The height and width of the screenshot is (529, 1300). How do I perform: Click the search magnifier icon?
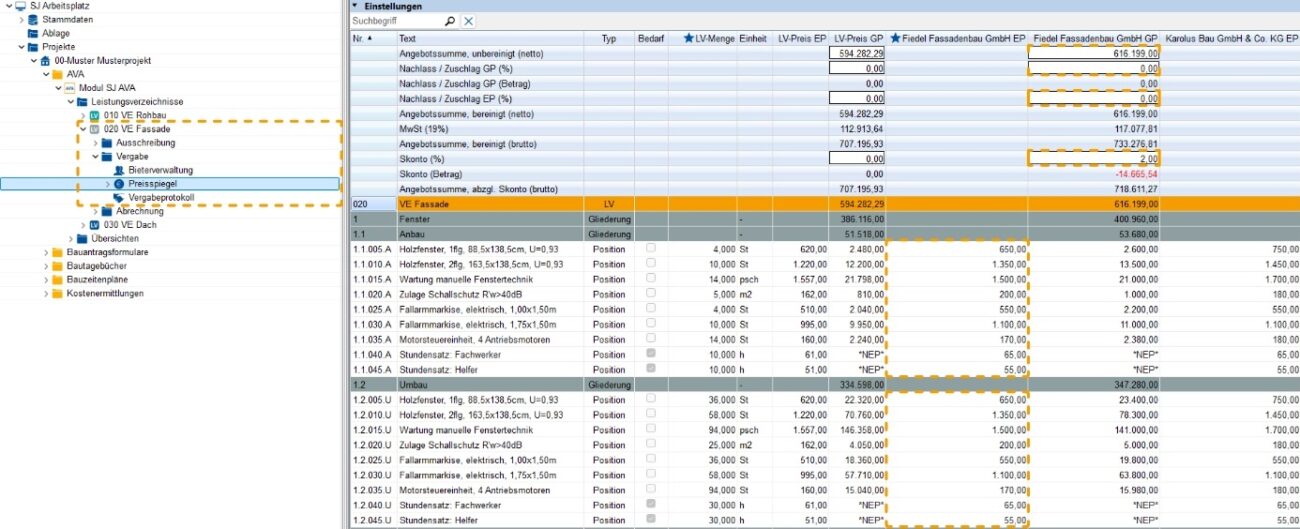(450, 21)
